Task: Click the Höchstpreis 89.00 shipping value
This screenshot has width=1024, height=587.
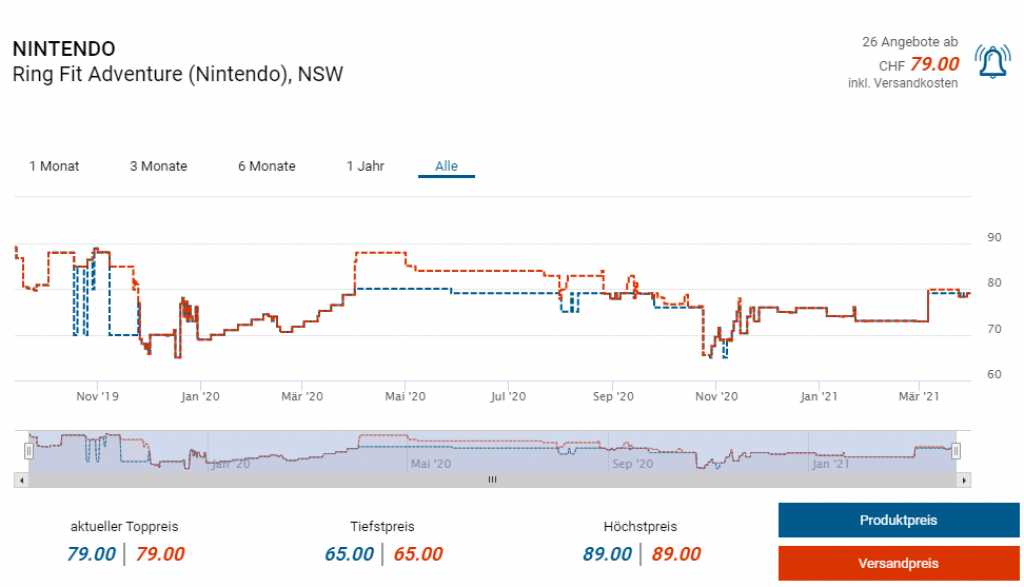Action: 676,554
